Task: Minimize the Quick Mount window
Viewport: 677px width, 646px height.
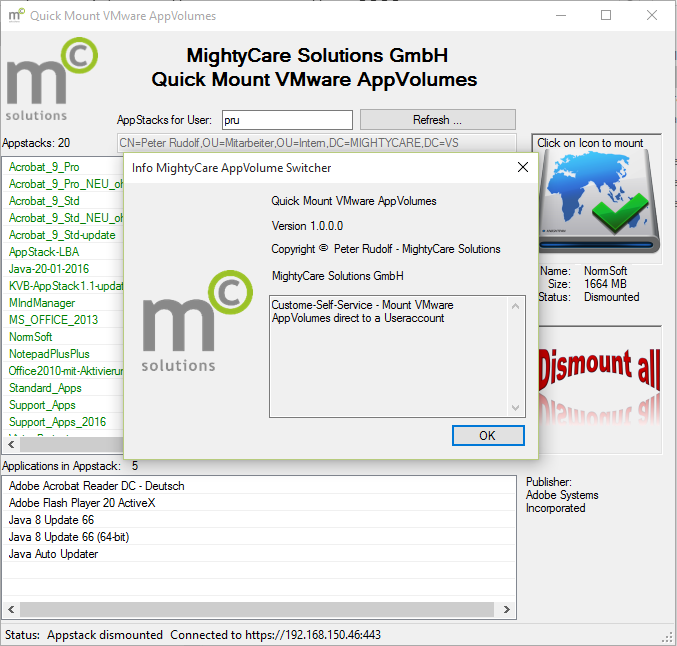Action: pyautogui.click(x=561, y=16)
